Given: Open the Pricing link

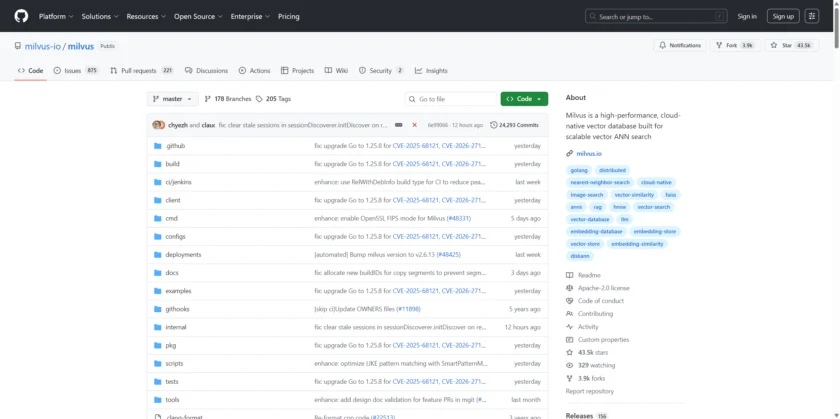Looking at the screenshot, I should [x=289, y=17].
